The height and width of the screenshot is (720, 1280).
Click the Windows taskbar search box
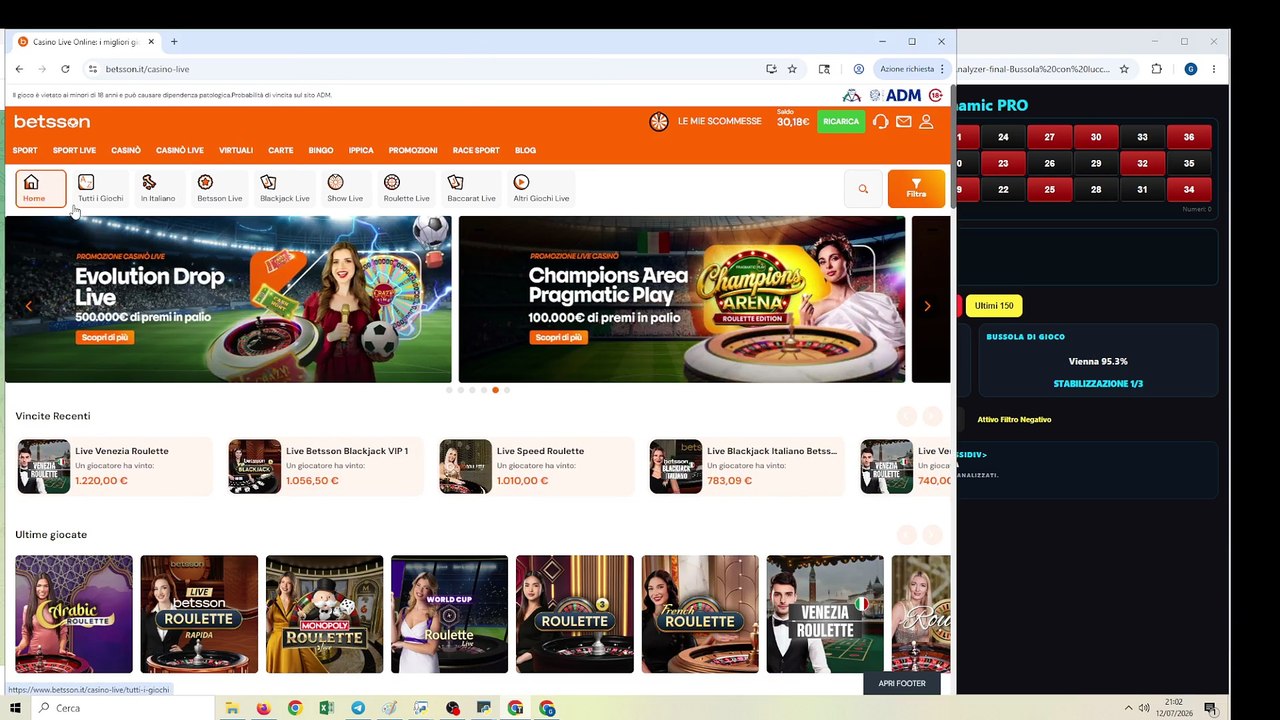(123, 708)
